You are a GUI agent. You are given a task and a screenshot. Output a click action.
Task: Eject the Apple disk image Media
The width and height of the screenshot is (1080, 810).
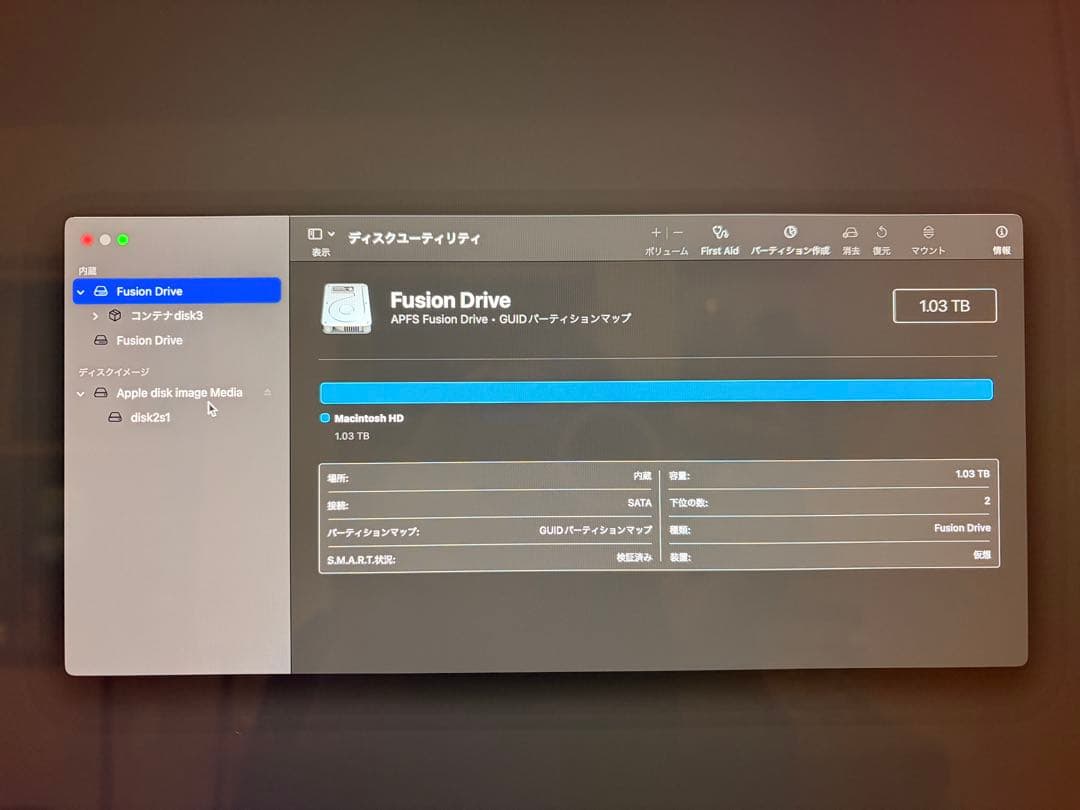coord(266,393)
